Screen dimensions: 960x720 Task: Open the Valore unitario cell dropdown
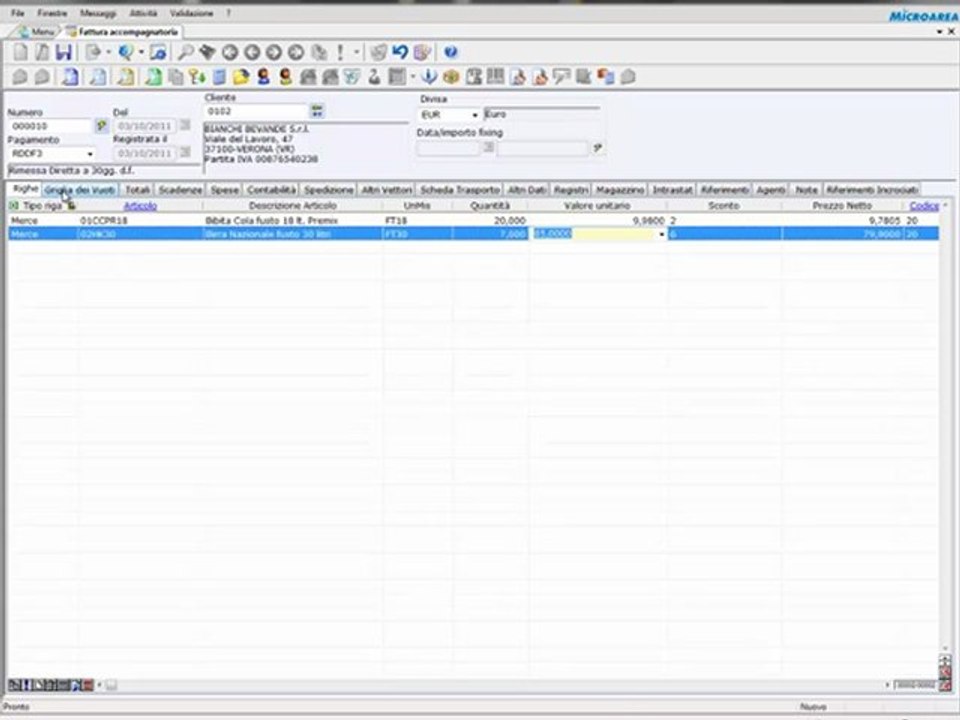click(x=661, y=234)
